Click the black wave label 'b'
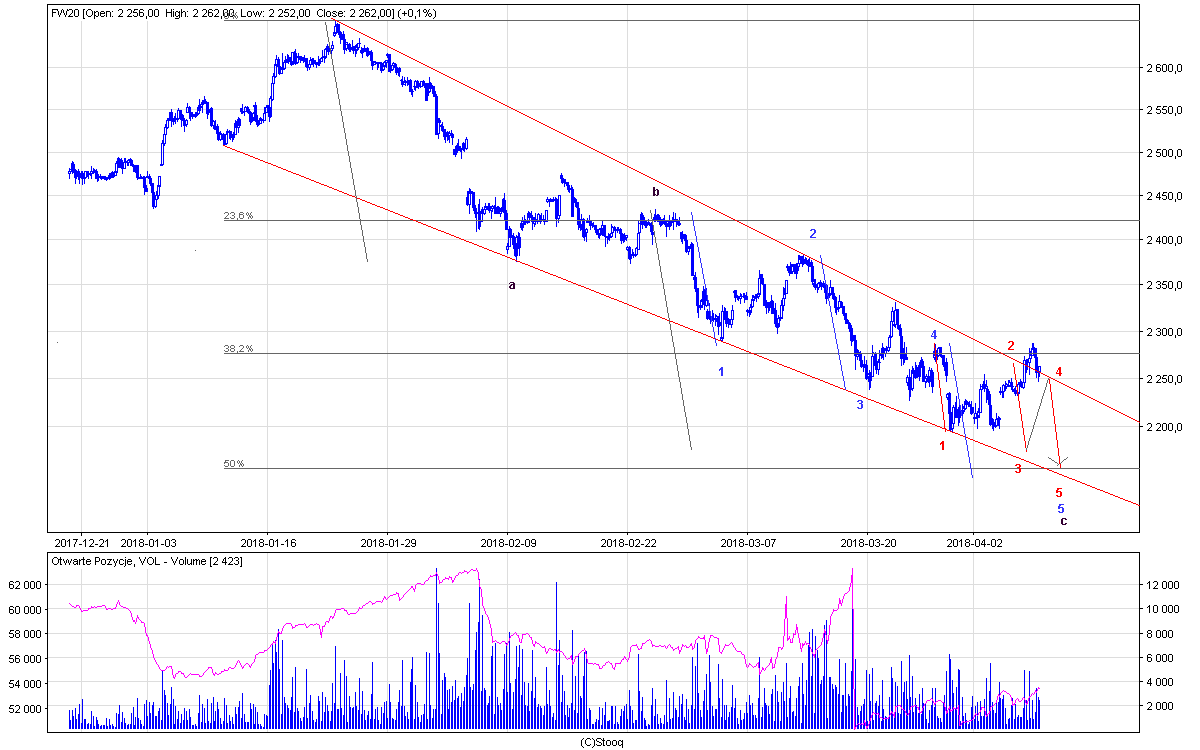1200x750 pixels. click(656, 191)
